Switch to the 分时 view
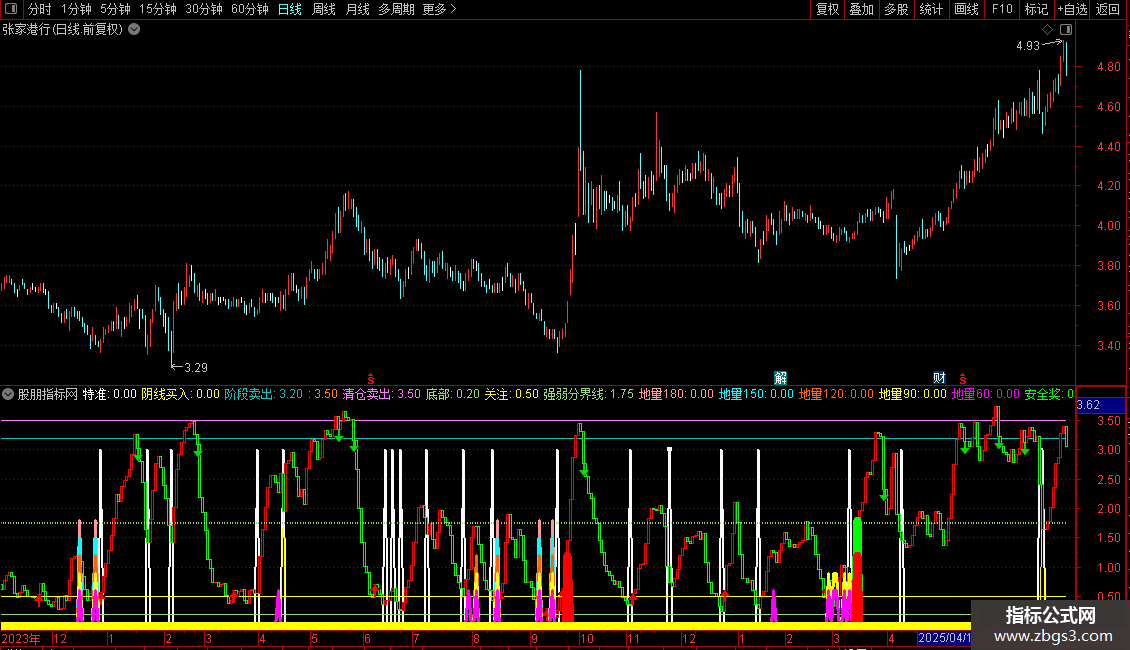The image size is (1130, 650). (40, 9)
